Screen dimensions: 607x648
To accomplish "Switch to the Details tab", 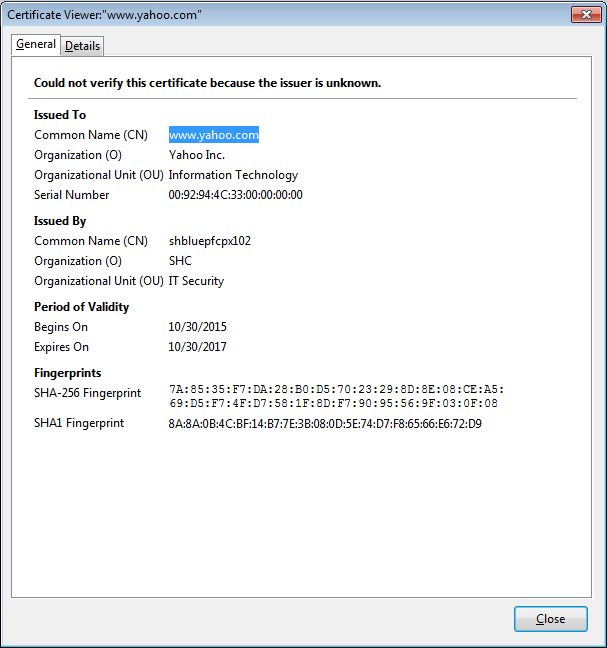I will click(82, 46).
